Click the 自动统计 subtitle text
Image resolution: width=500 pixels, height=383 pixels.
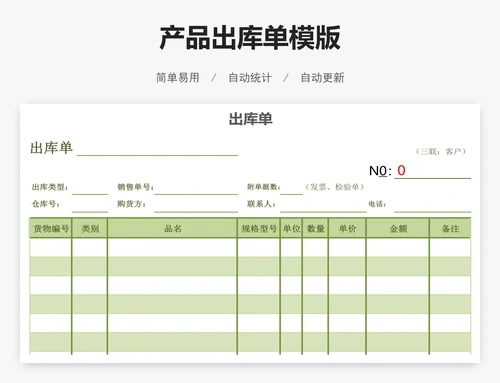(250, 78)
